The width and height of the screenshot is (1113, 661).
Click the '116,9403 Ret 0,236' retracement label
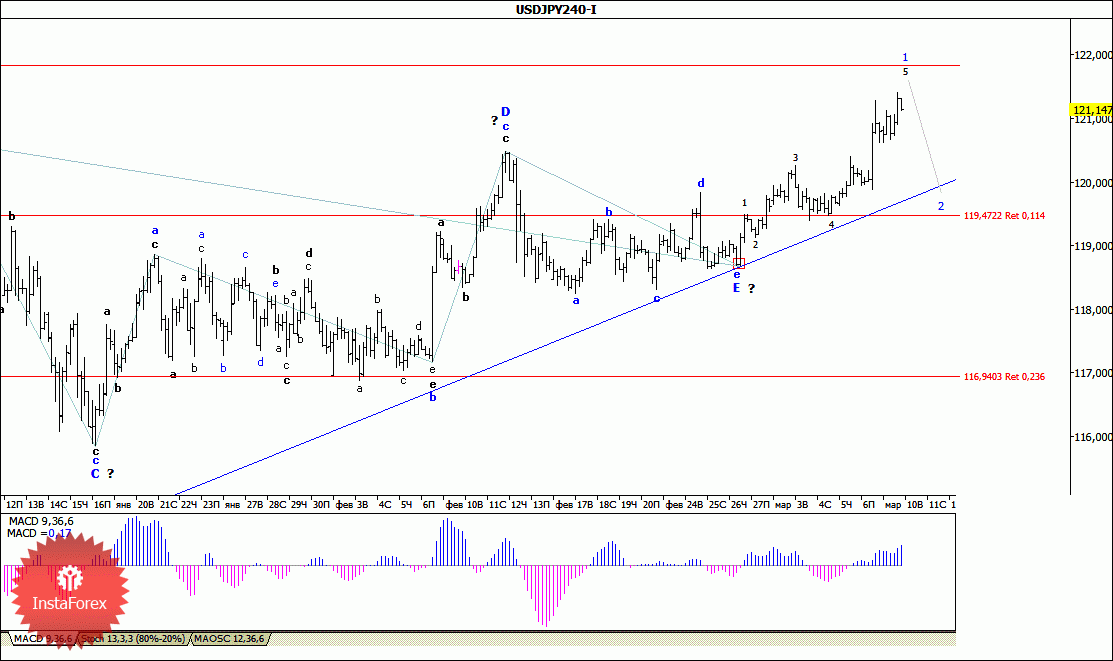point(1004,376)
